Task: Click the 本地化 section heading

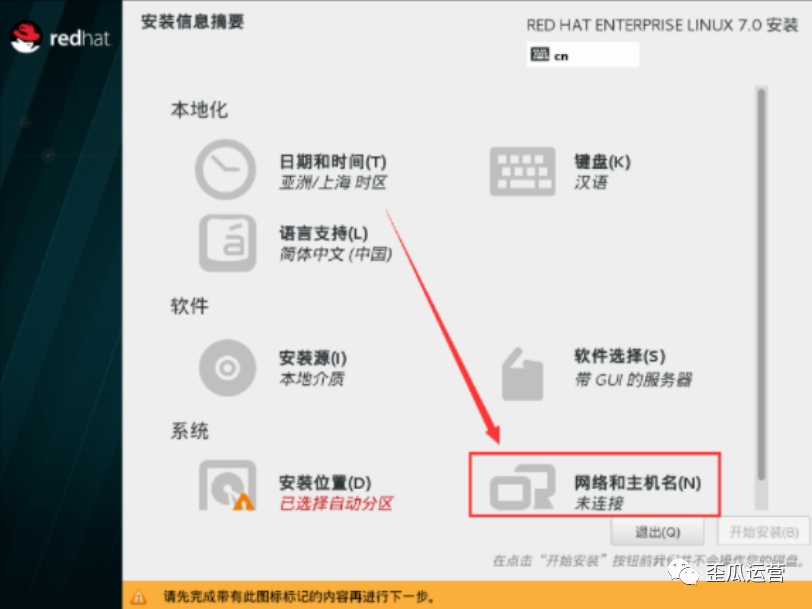Action: 199,110
